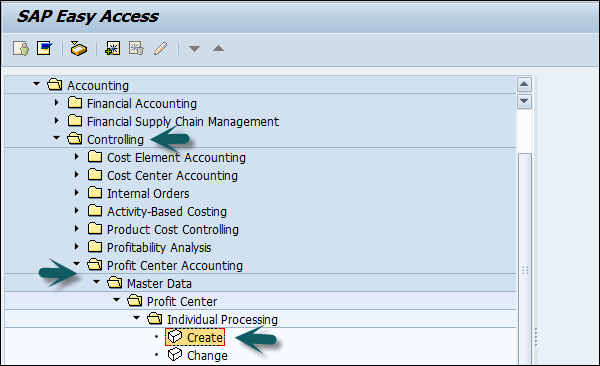This screenshot has height=366, width=600.
Task: Click the SAP menu toolbar icon
Action: pos(44,48)
